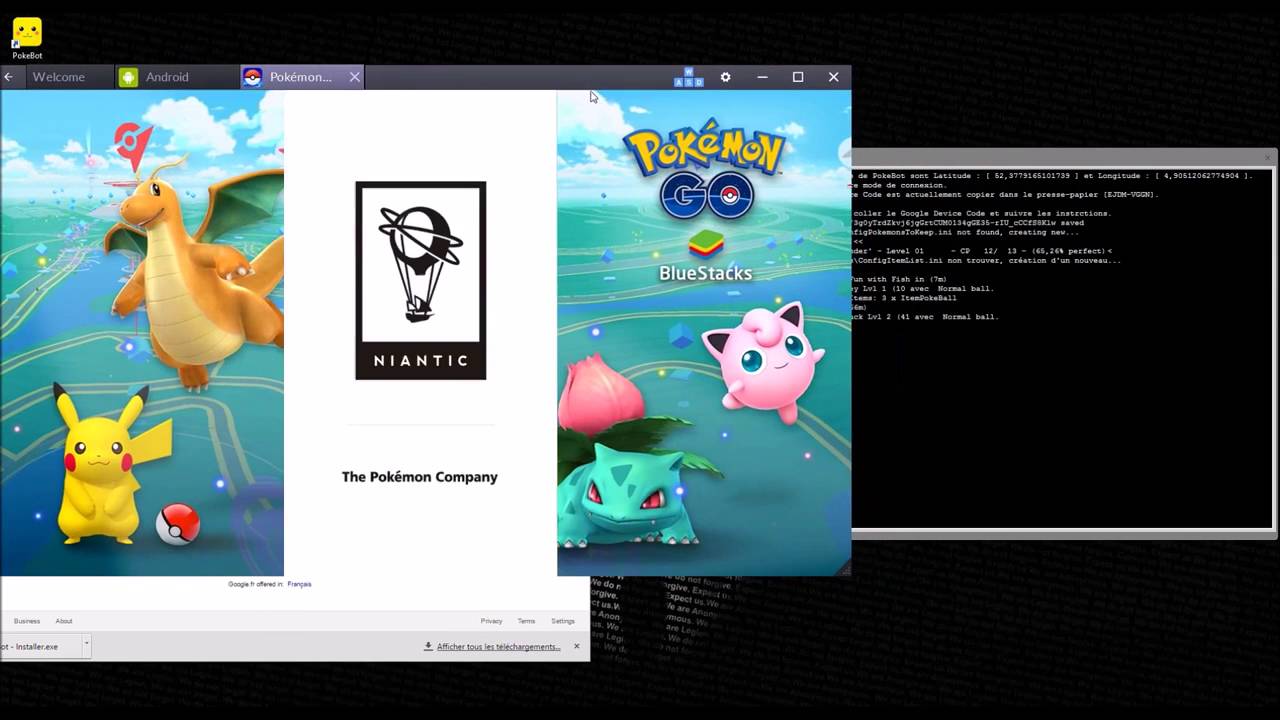Close the Pokémon tab with its X
This screenshot has height=720, width=1280.
[354, 77]
